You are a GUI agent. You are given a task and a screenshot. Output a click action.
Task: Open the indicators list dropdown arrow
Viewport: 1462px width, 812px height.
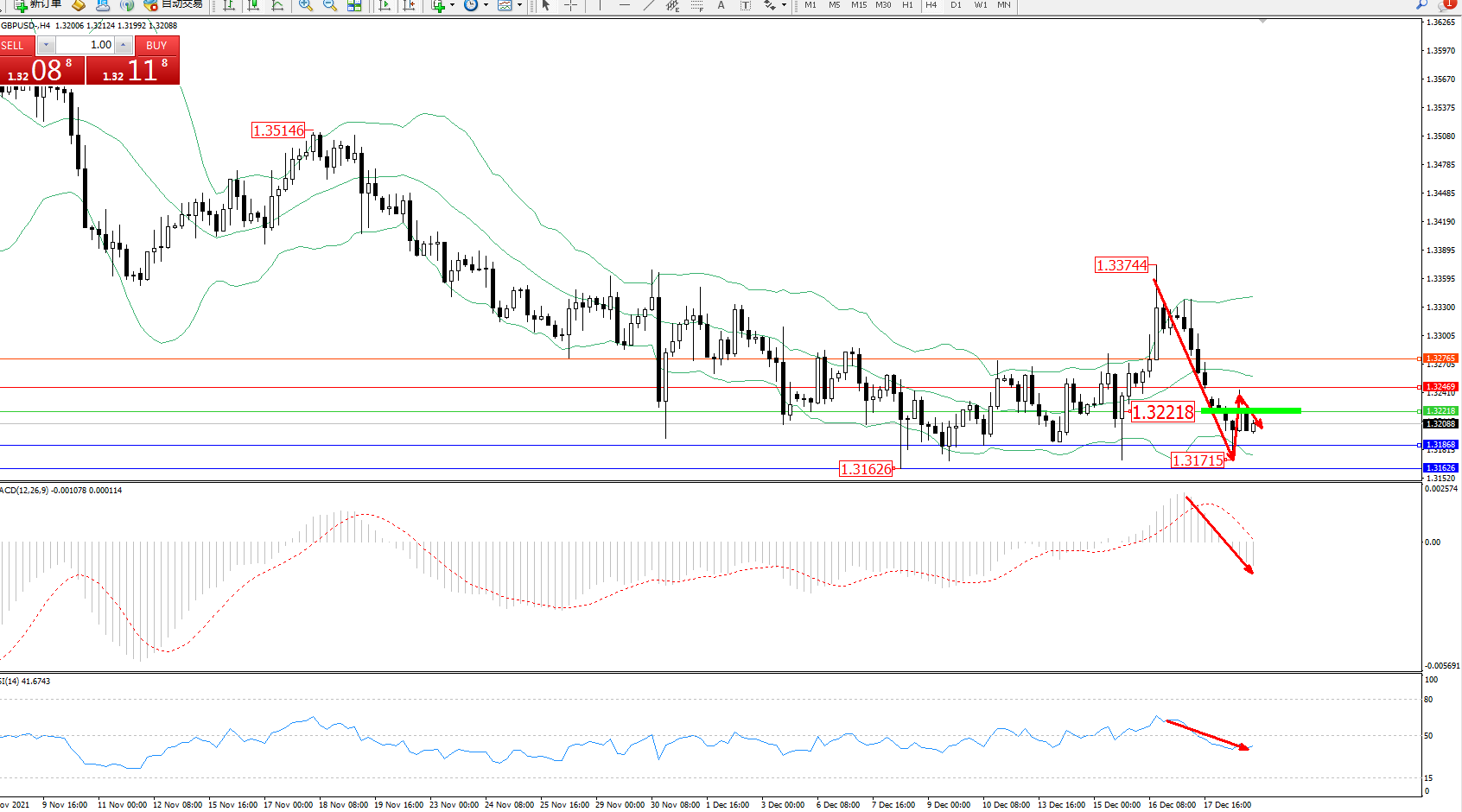coord(452,5)
